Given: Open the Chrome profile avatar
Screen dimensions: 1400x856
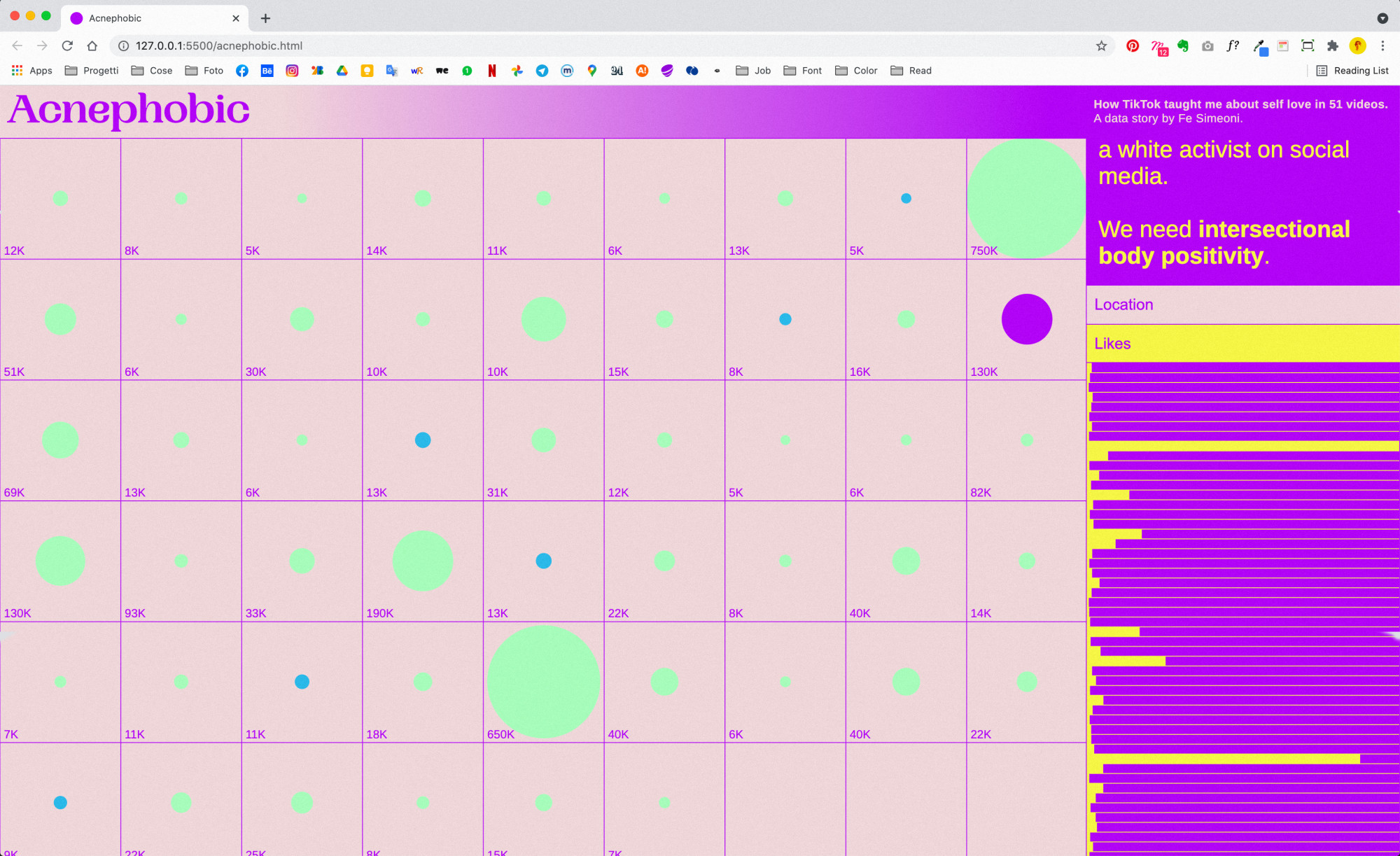Looking at the screenshot, I should [1357, 45].
